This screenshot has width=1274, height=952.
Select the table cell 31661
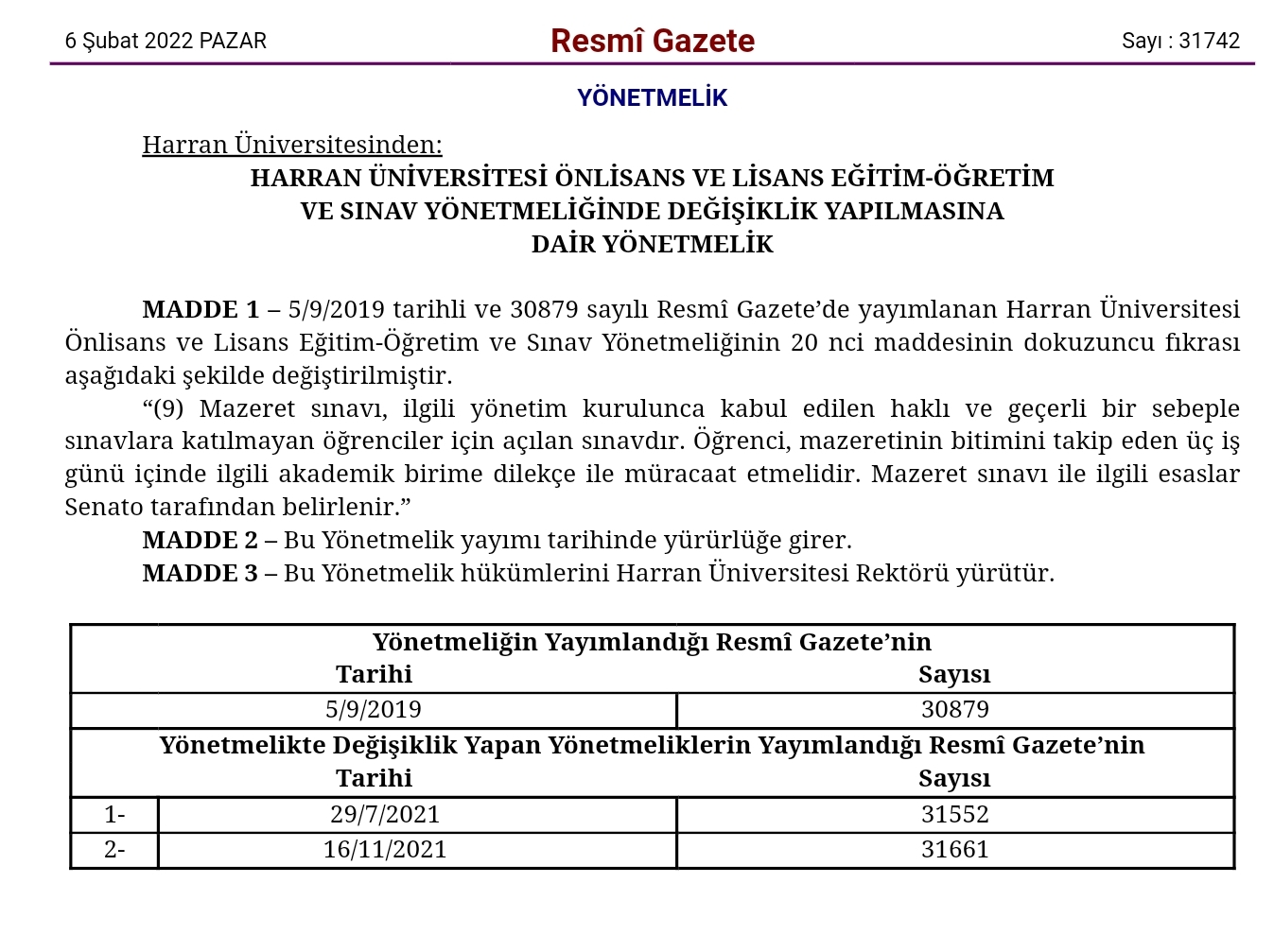955,849
